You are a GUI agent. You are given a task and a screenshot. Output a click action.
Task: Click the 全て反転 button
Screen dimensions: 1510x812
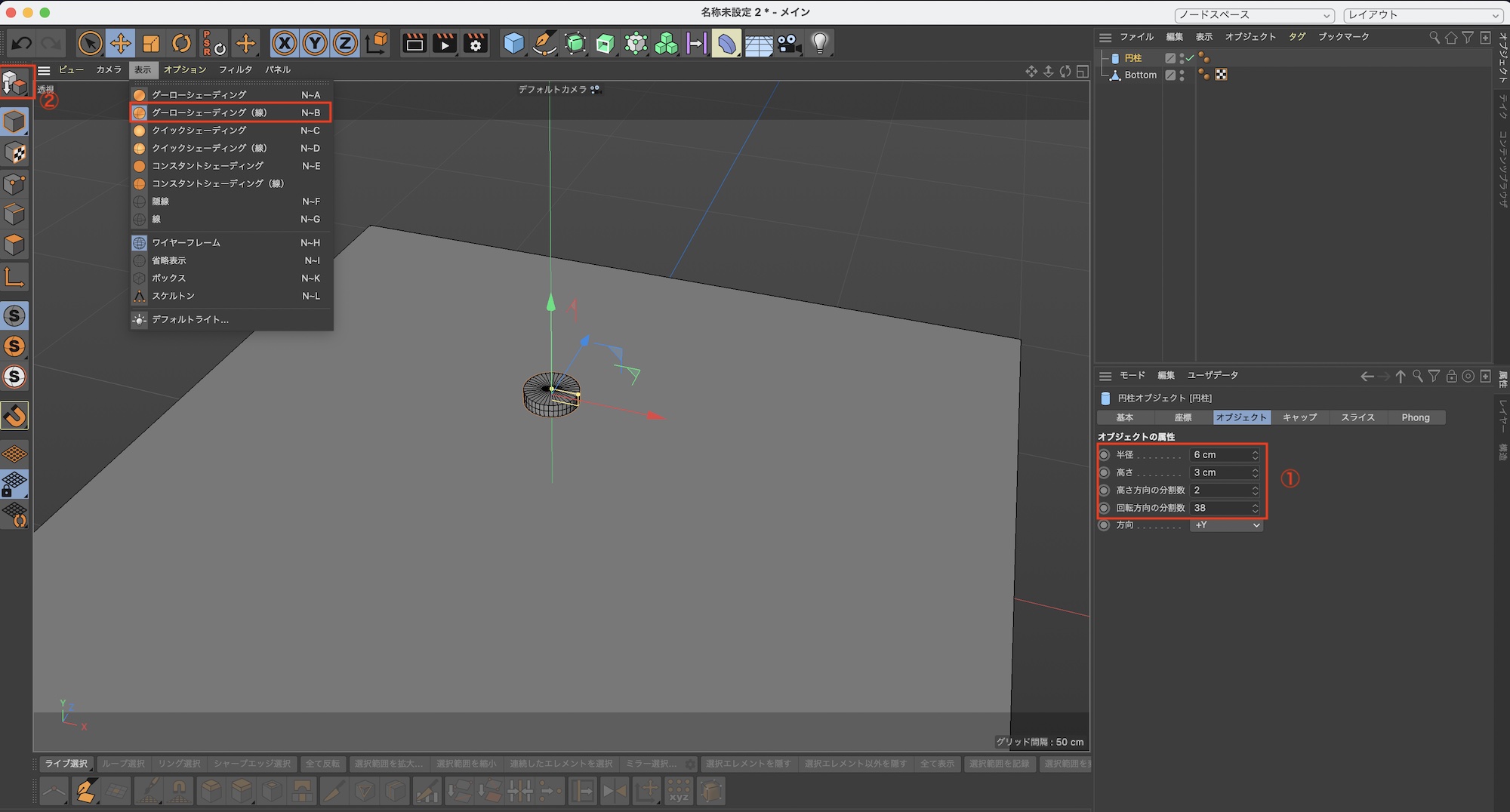322,764
